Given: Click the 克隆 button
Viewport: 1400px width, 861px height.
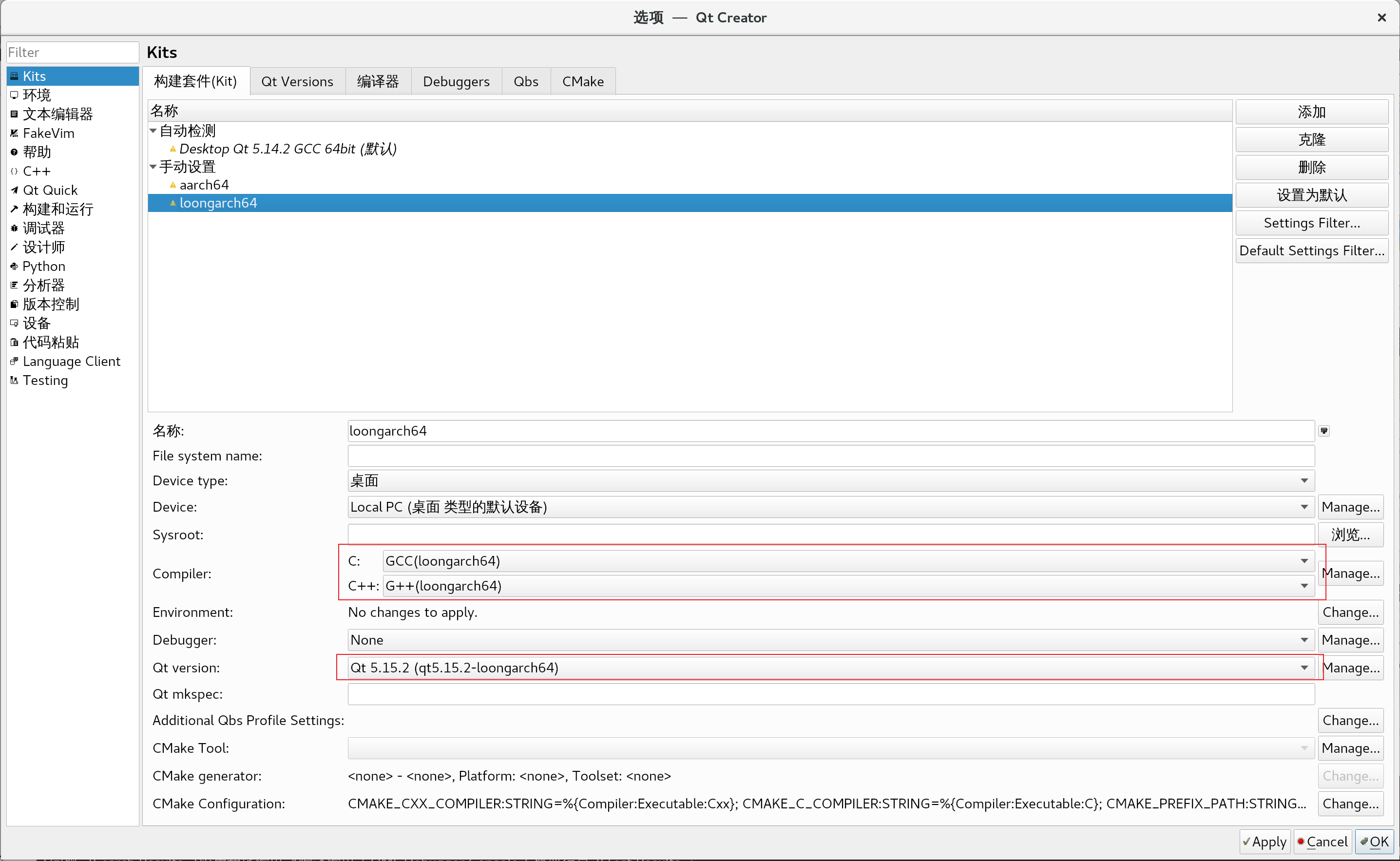Looking at the screenshot, I should click(1312, 139).
